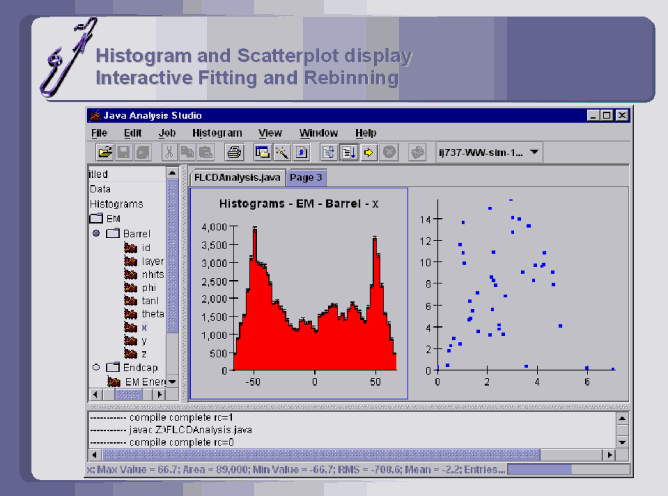Open the Histogram menu
The width and height of the screenshot is (668, 496).
click(x=217, y=132)
